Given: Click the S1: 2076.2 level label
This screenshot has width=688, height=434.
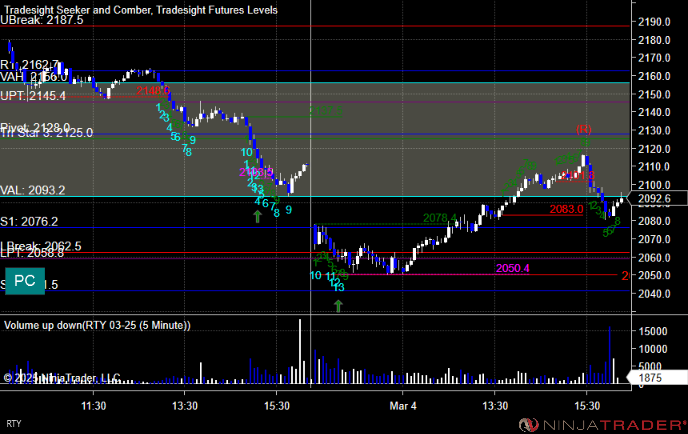Looking at the screenshot, I should pyautogui.click(x=29, y=221).
